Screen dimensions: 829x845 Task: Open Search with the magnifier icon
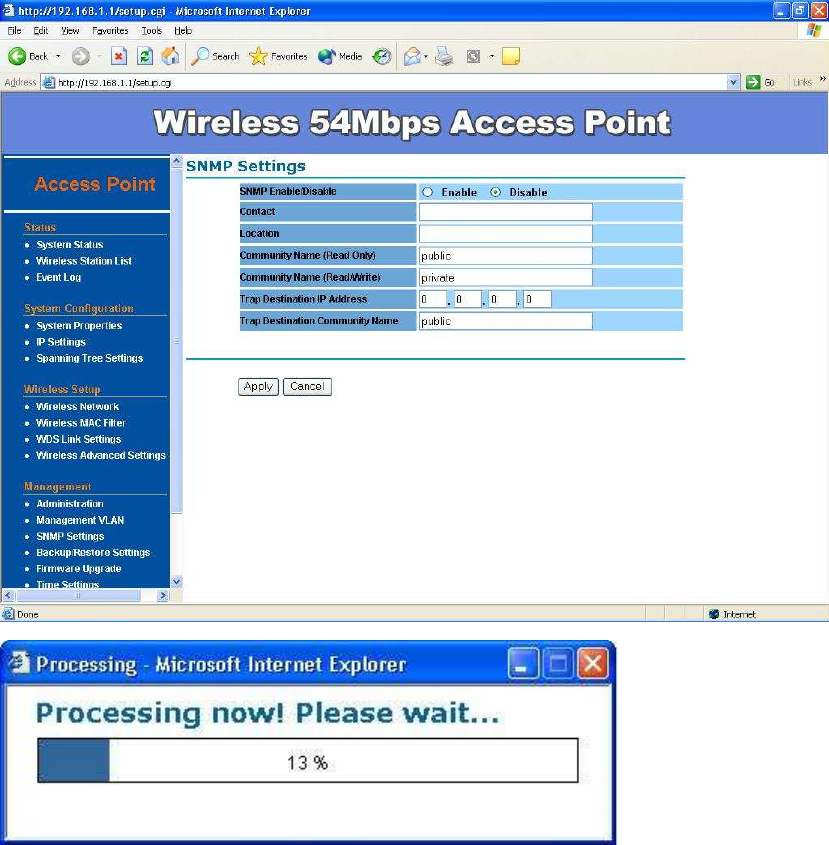(x=200, y=56)
